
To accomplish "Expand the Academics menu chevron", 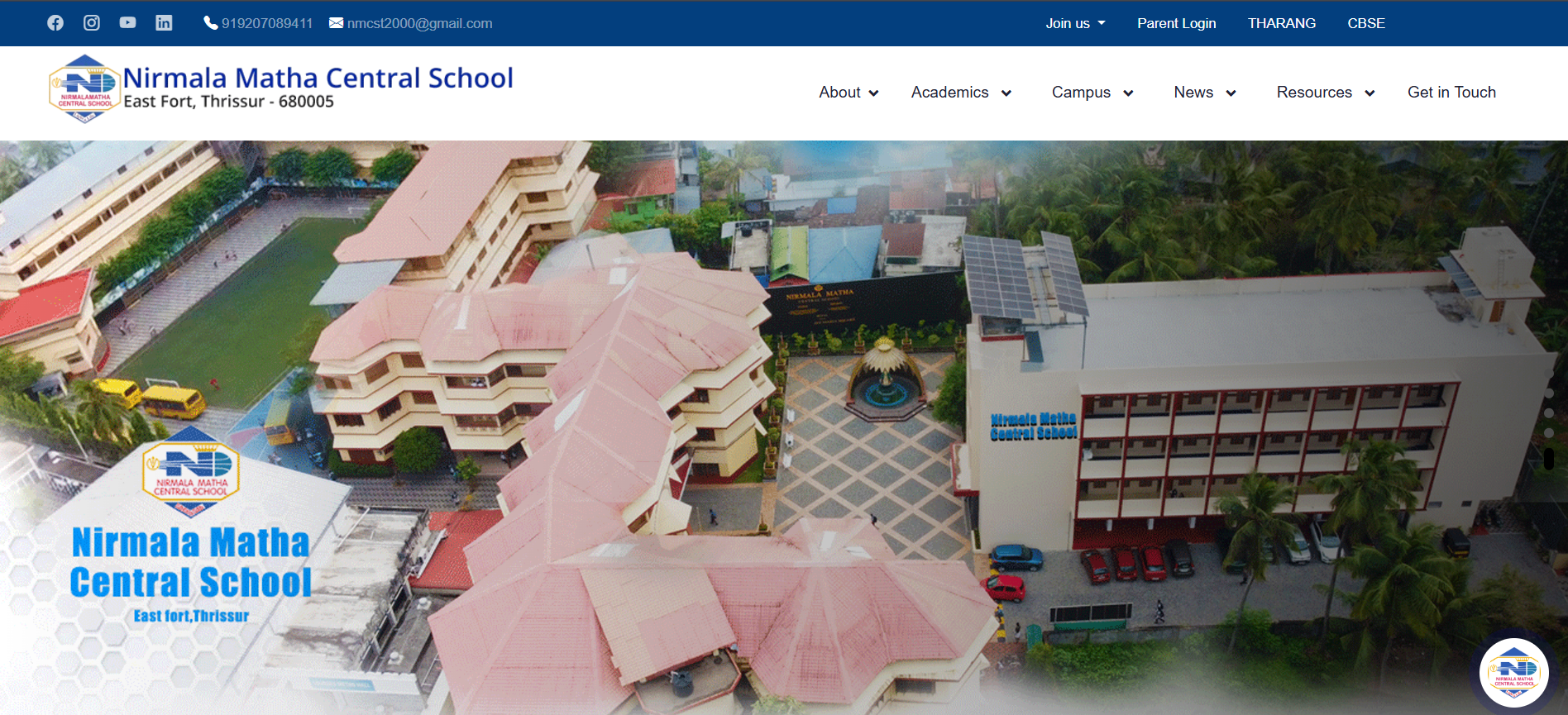I will point(1006,93).
